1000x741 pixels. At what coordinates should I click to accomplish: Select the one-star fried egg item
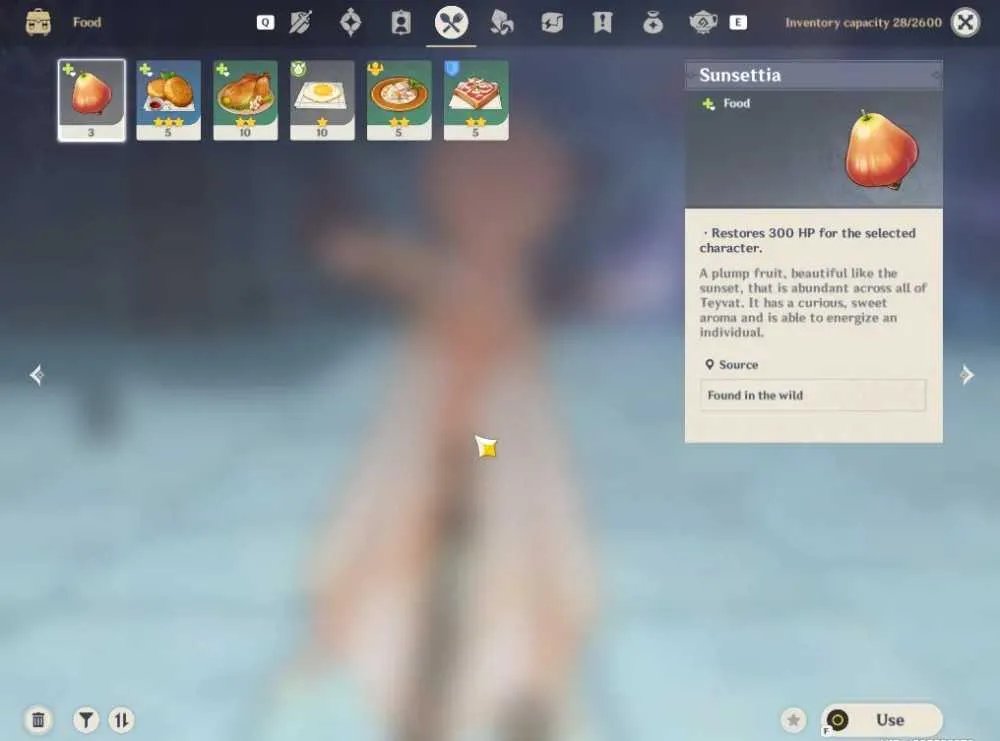point(322,100)
